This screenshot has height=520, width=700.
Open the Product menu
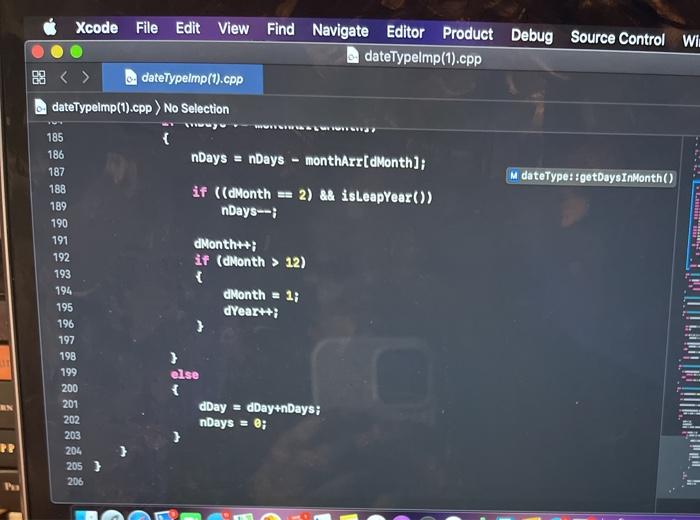click(x=468, y=33)
